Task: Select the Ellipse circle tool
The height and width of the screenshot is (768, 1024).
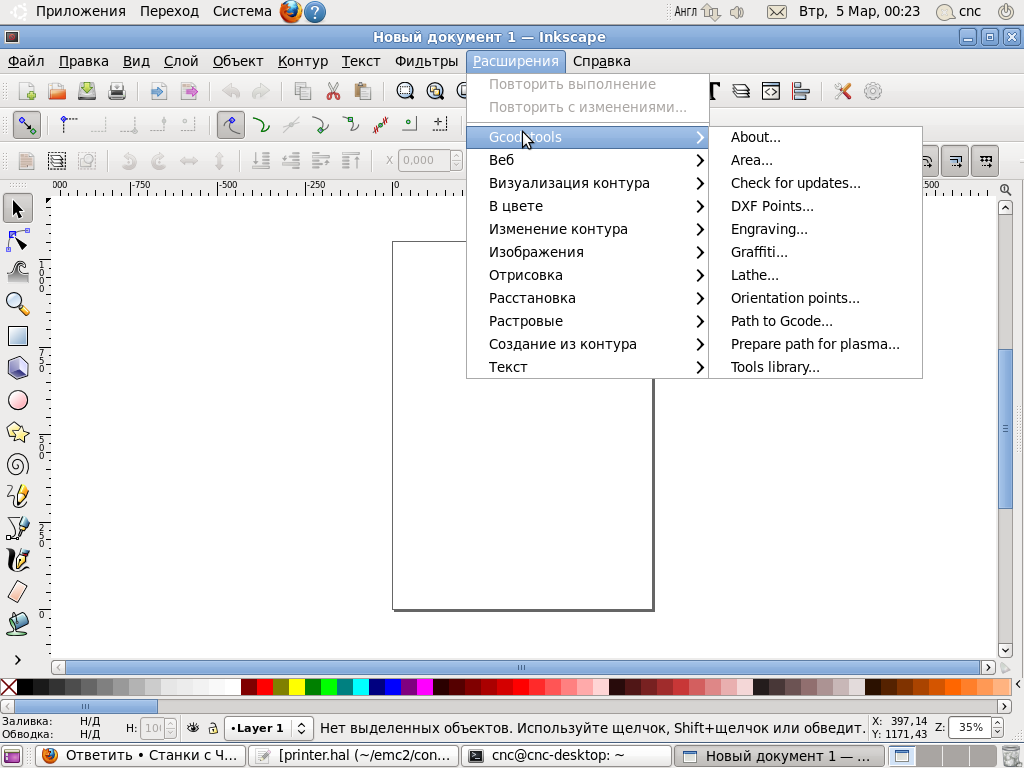Action: (x=18, y=400)
